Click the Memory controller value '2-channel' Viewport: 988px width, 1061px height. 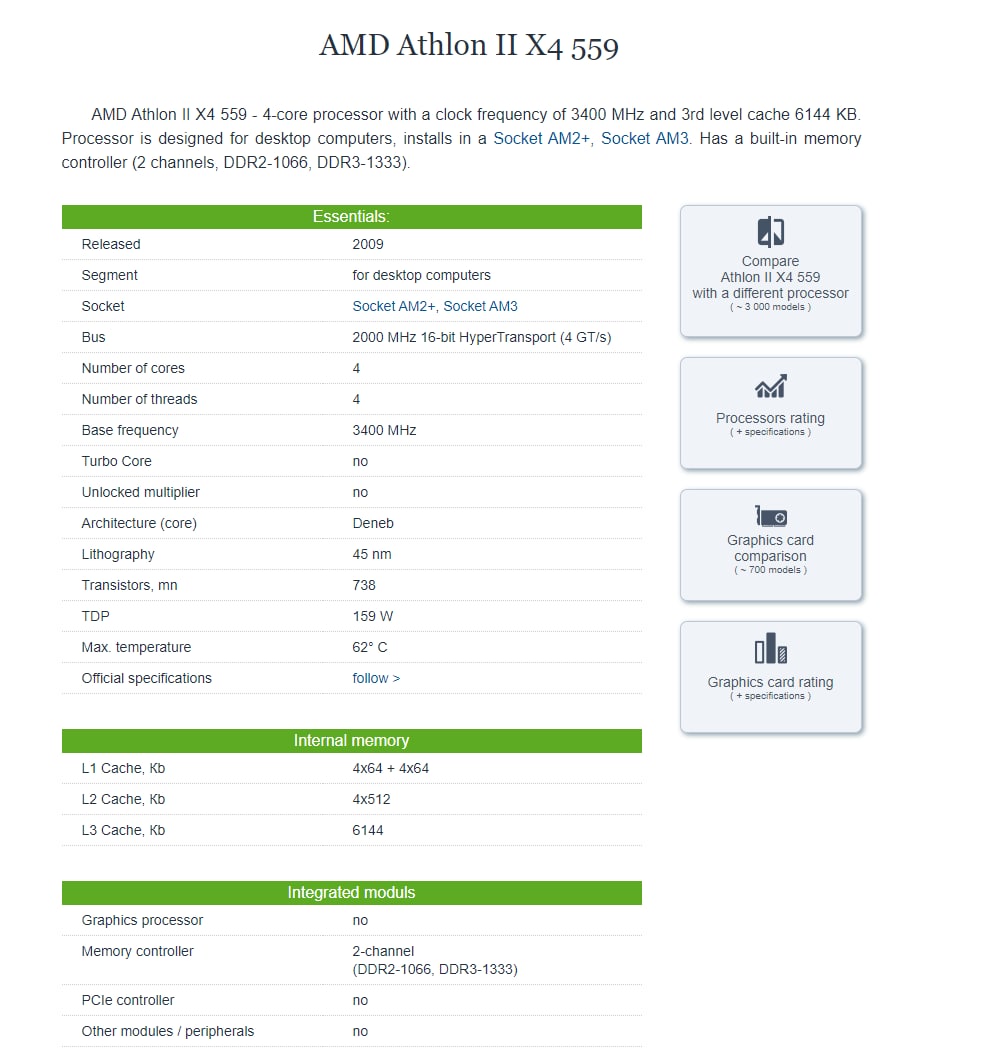coord(383,951)
